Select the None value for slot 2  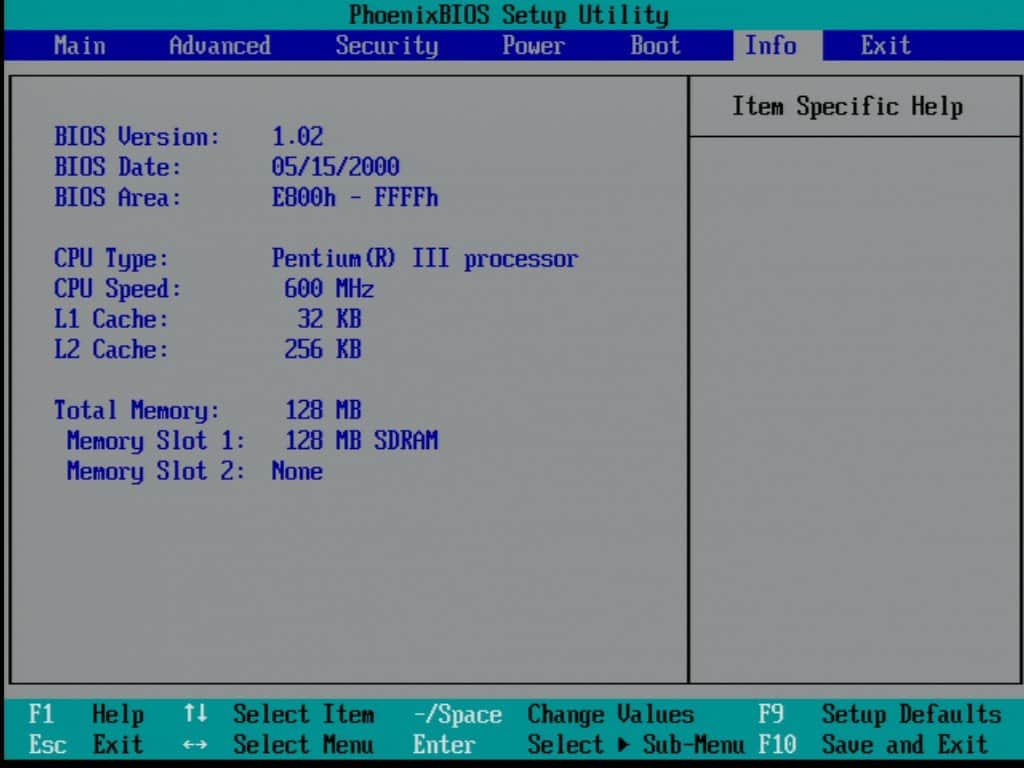click(x=297, y=472)
